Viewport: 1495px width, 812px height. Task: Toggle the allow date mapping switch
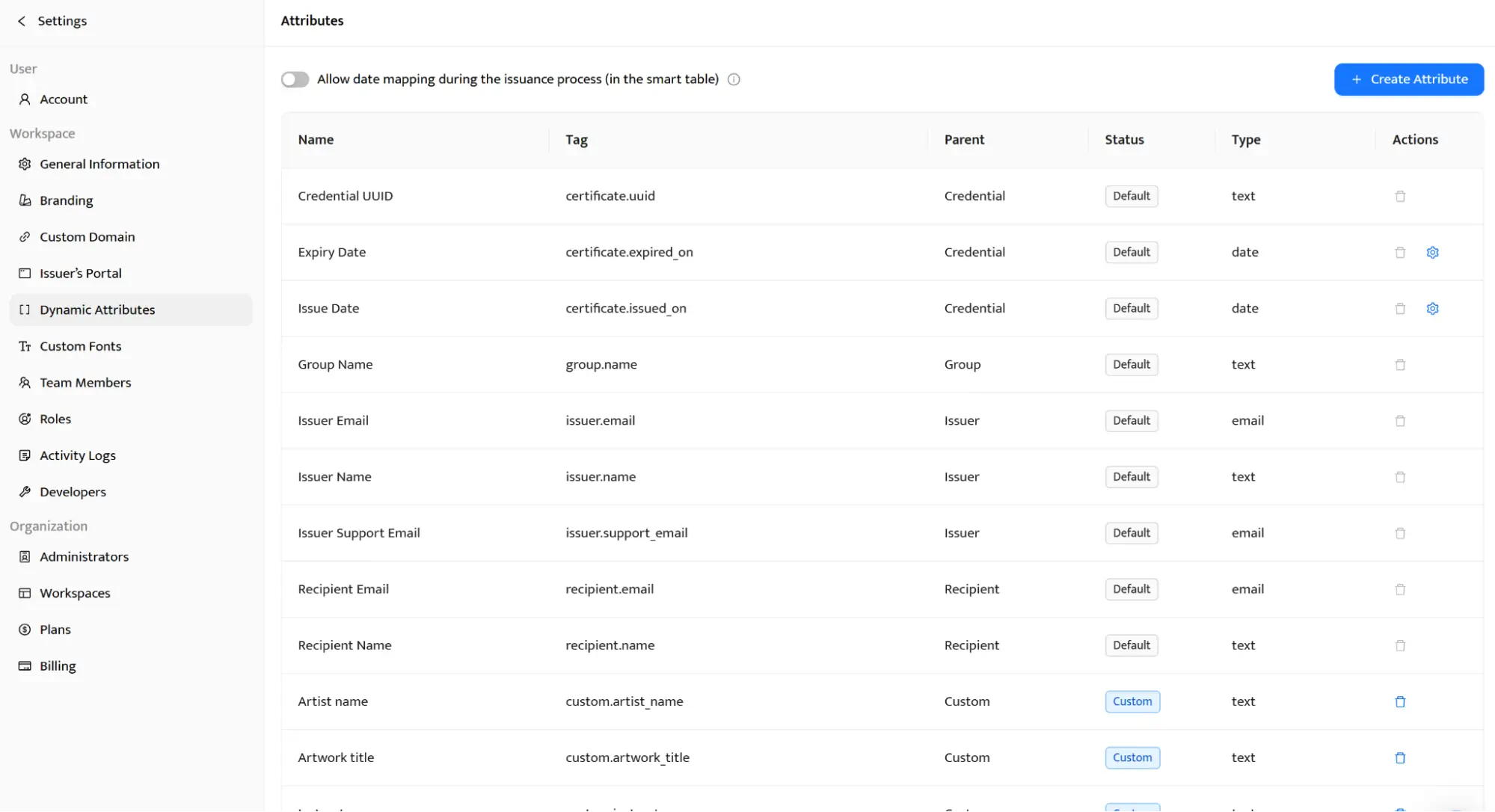(295, 79)
